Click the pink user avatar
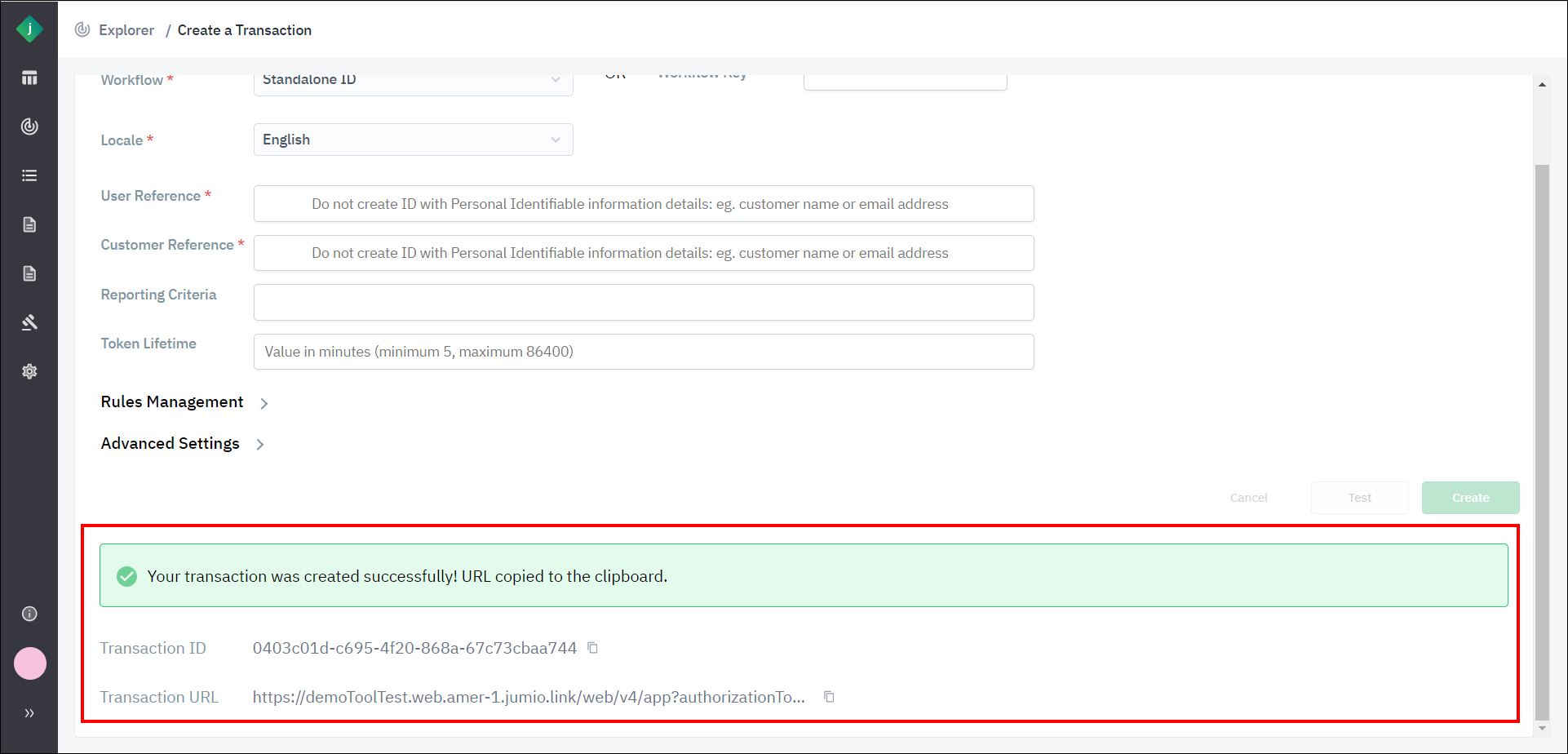The image size is (1568, 754). click(x=30, y=663)
